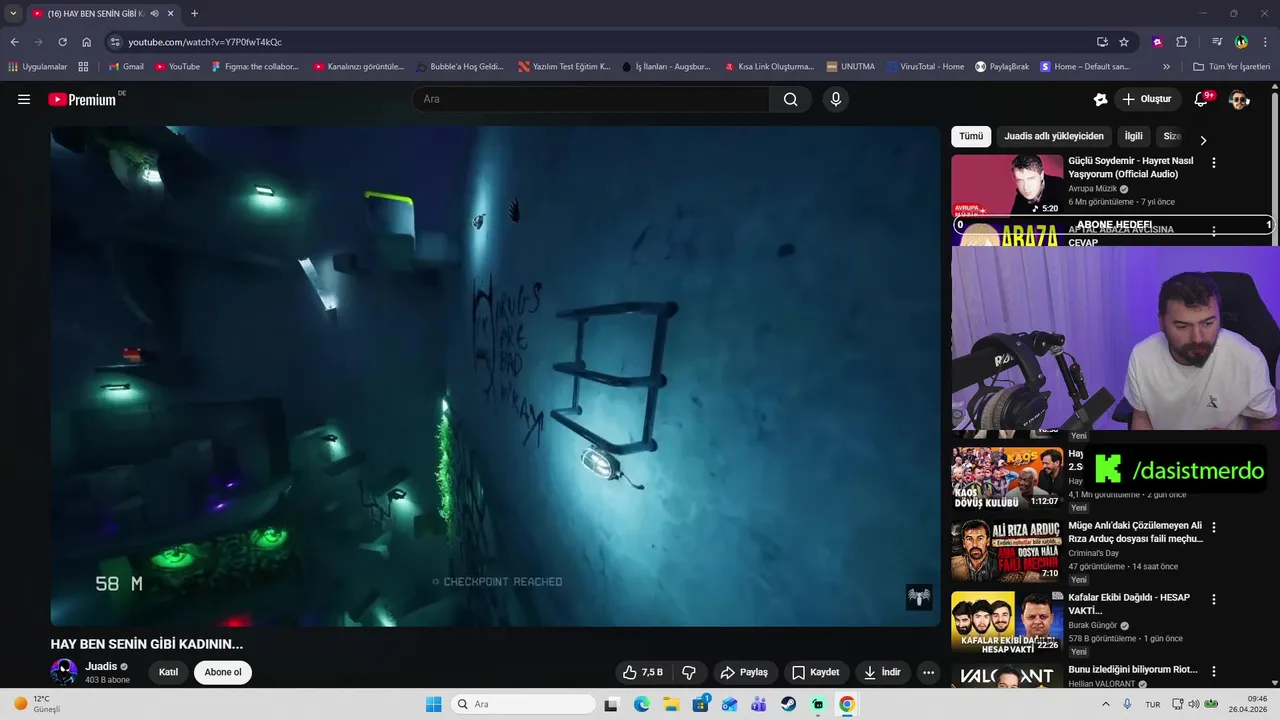Expand hidden bookmarks overflow chevron
Image resolution: width=1280 pixels, height=720 pixels.
click(x=1166, y=67)
